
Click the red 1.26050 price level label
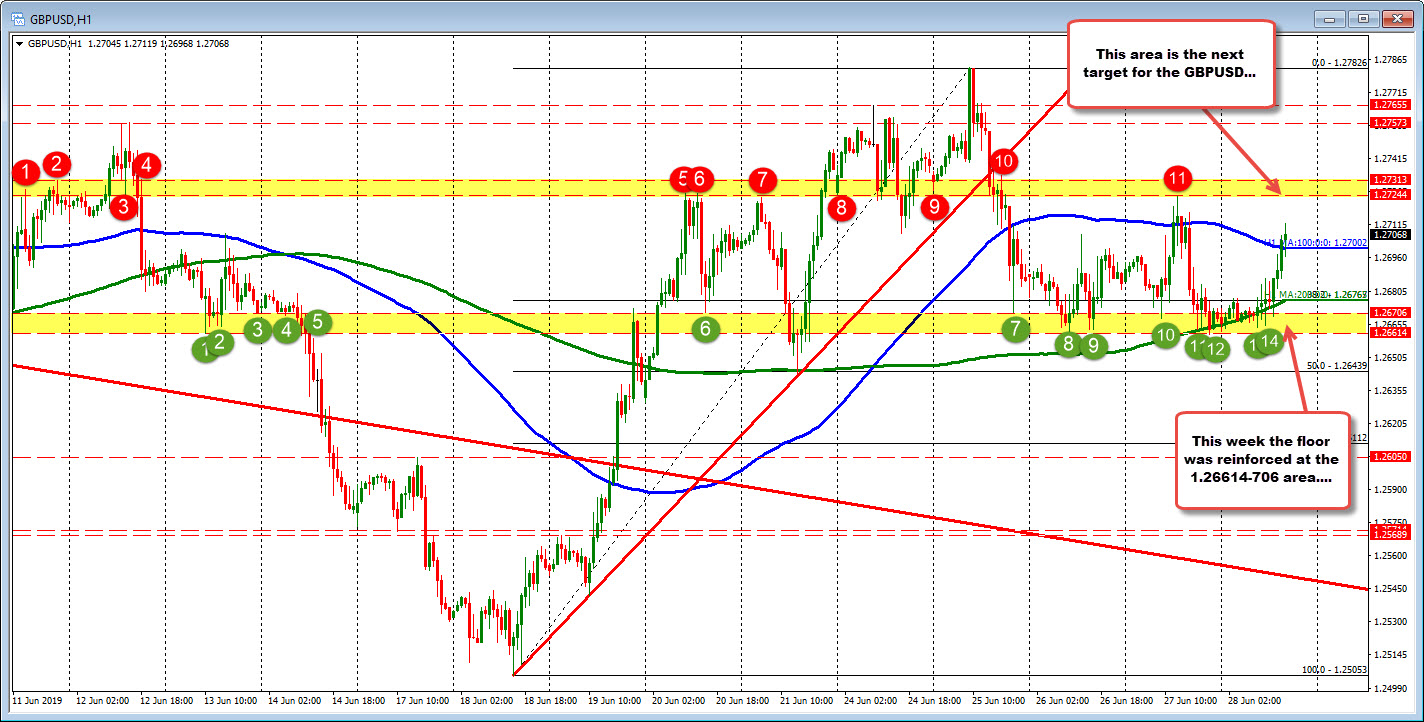(x=1389, y=456)
